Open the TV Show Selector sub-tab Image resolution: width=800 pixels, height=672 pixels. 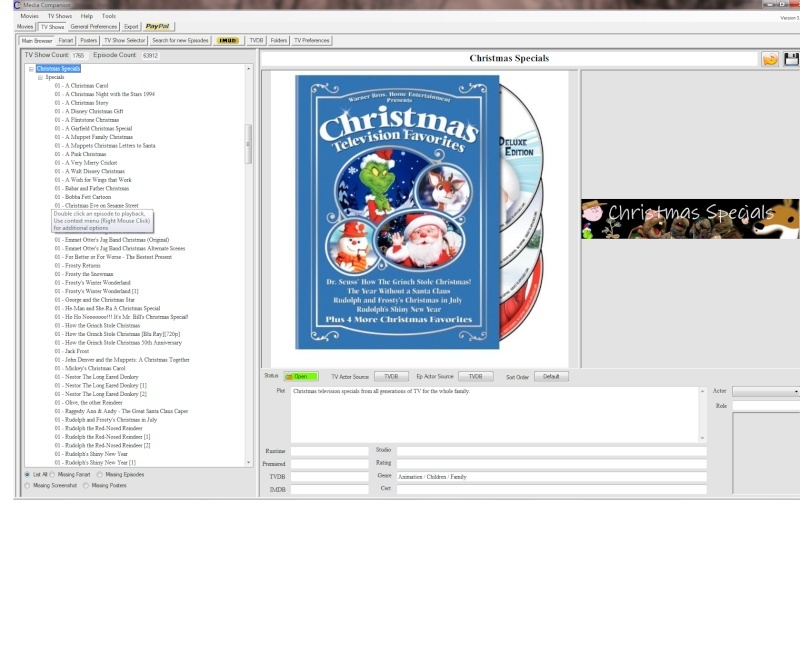tap(125, 40)
